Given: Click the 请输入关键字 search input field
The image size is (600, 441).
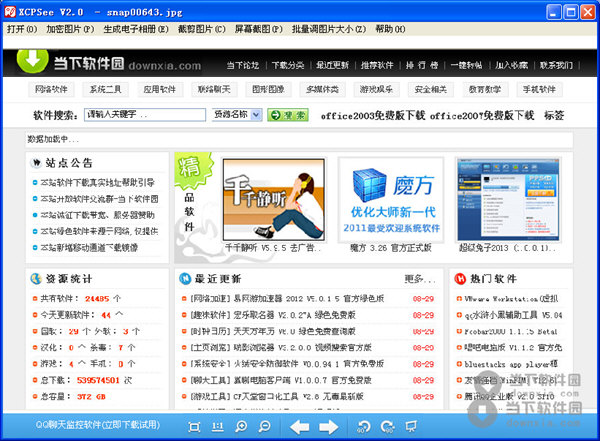Looking at the screenshot, I should [x=145, y=114].
